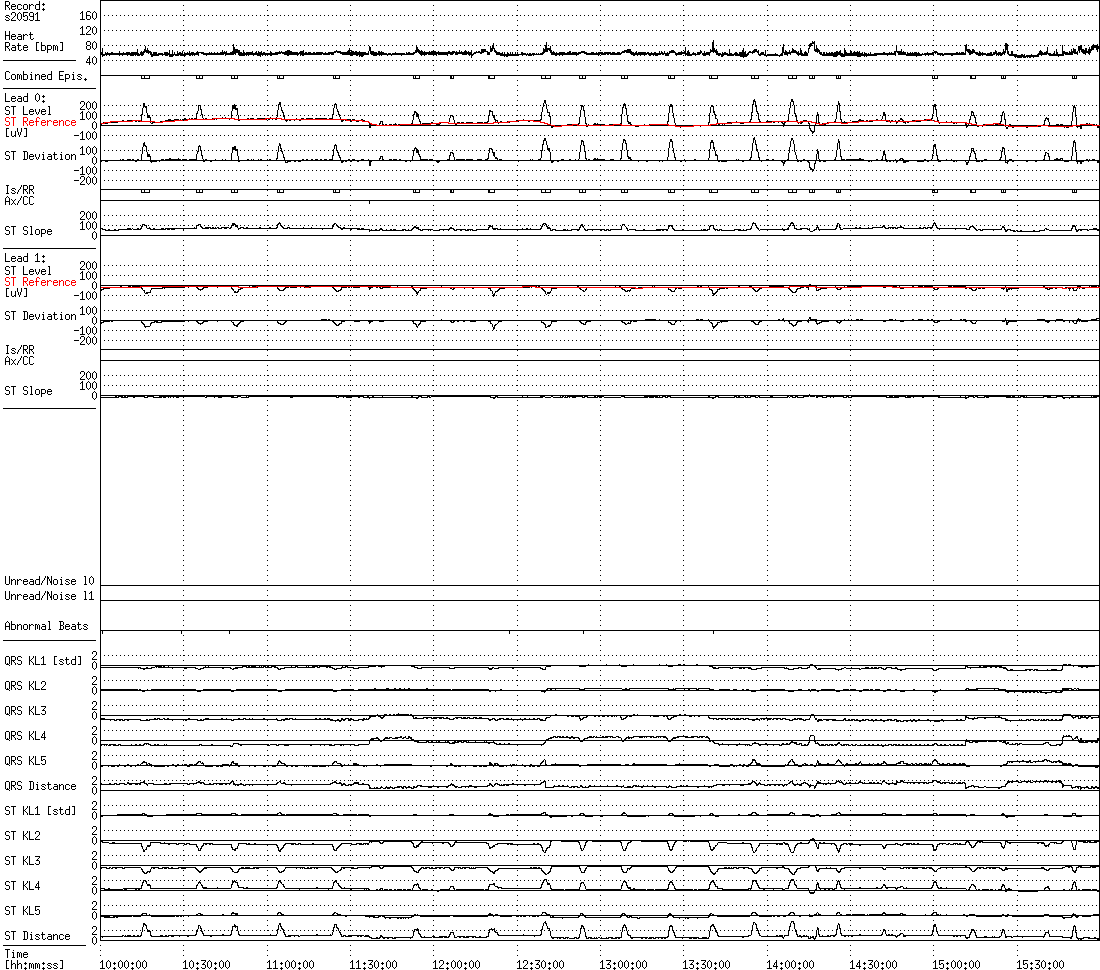
Task: Select the Lead 1 heading
Action: 25,258
